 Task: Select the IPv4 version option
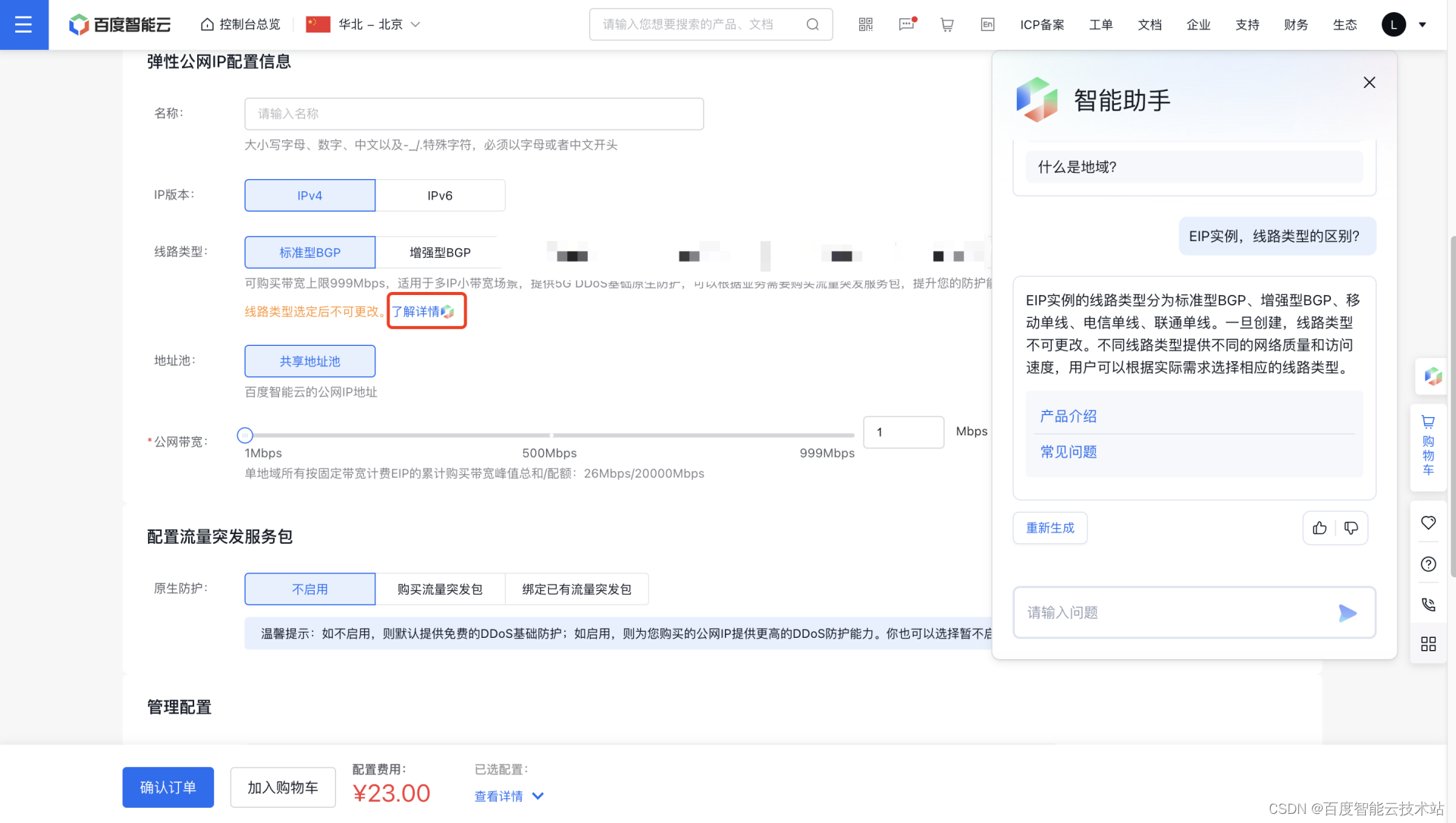(x=309, y=195)
